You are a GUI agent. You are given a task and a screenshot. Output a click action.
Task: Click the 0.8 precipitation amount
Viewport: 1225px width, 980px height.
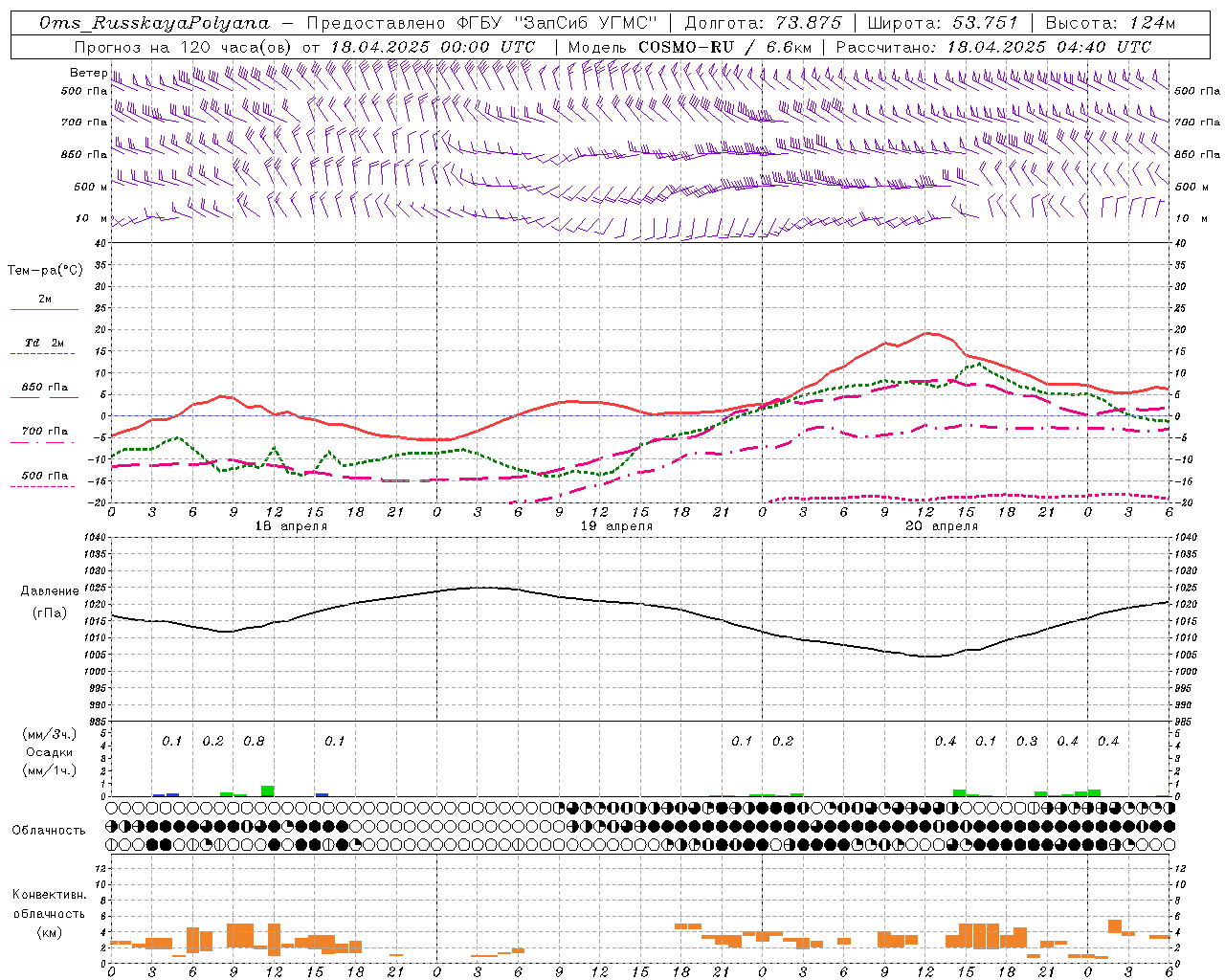pyautogui.click(x=254, y=742)
